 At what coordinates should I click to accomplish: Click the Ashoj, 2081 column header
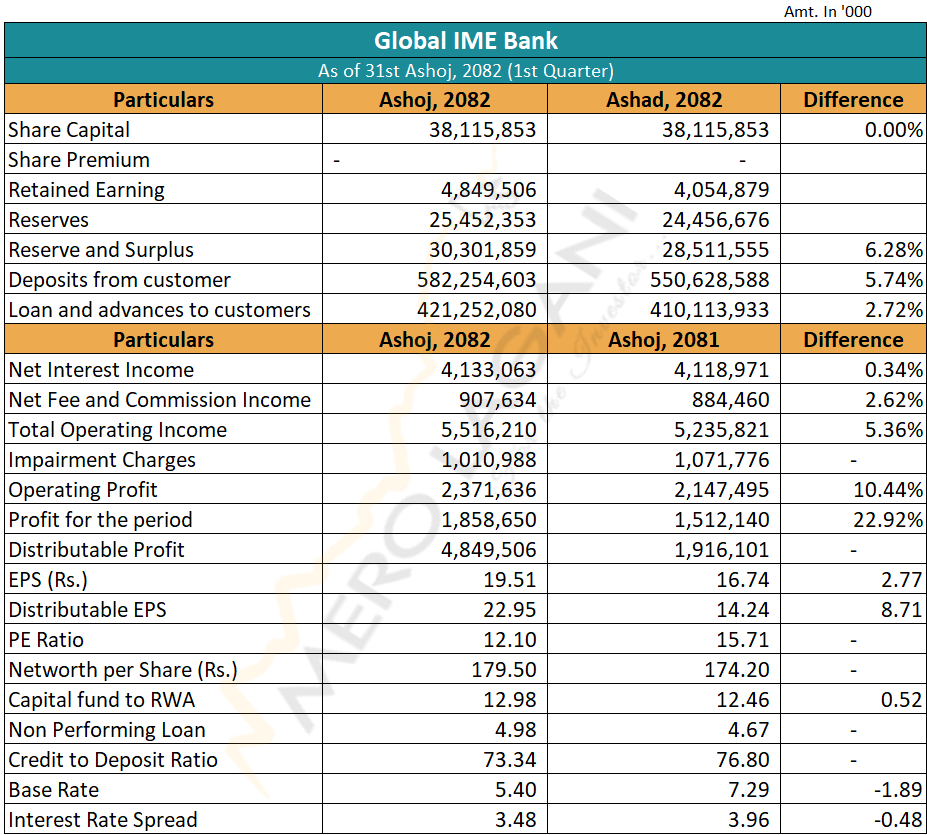click(x=663, y=340)
